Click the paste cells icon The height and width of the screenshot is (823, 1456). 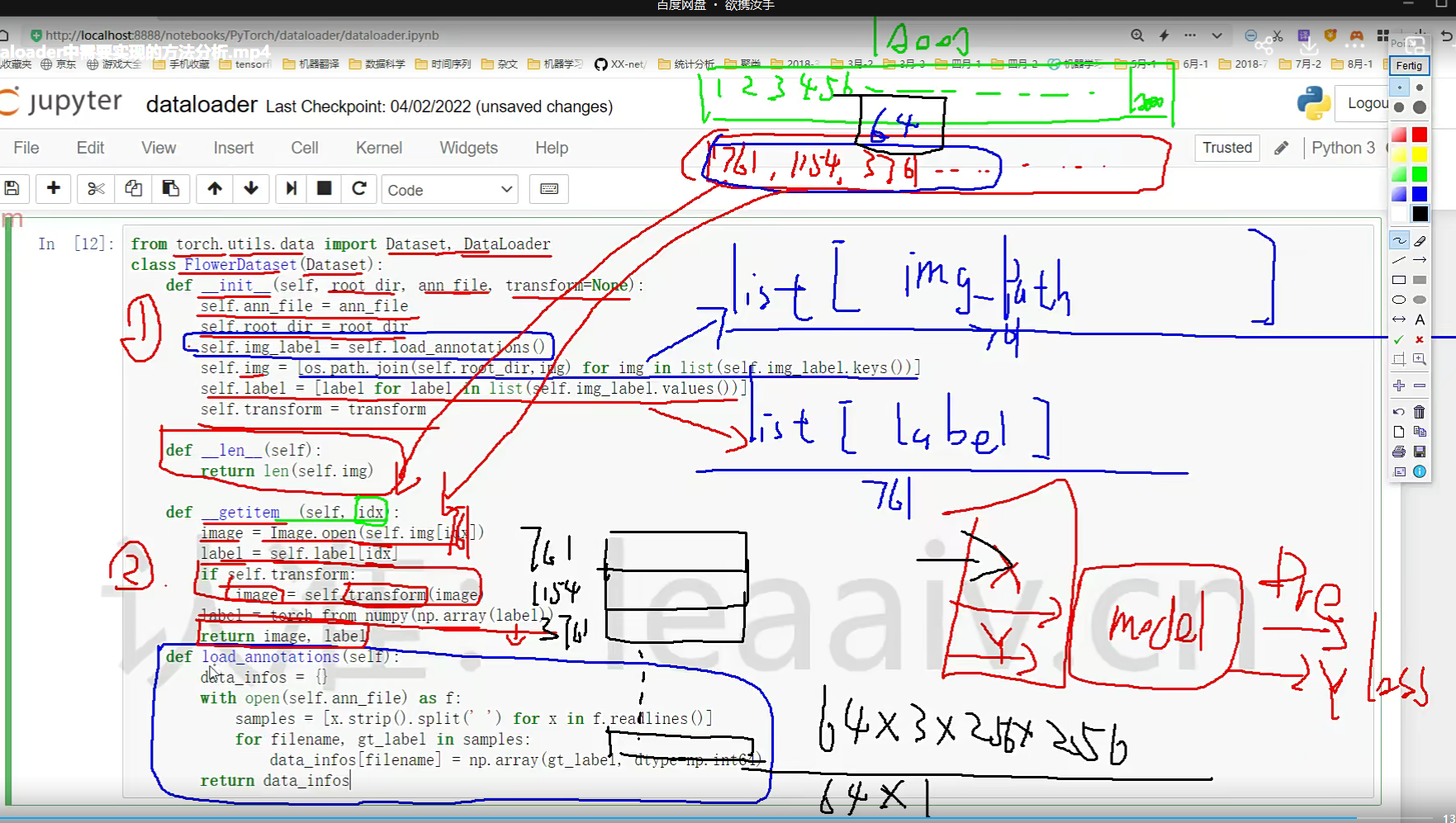pos(170,189)
